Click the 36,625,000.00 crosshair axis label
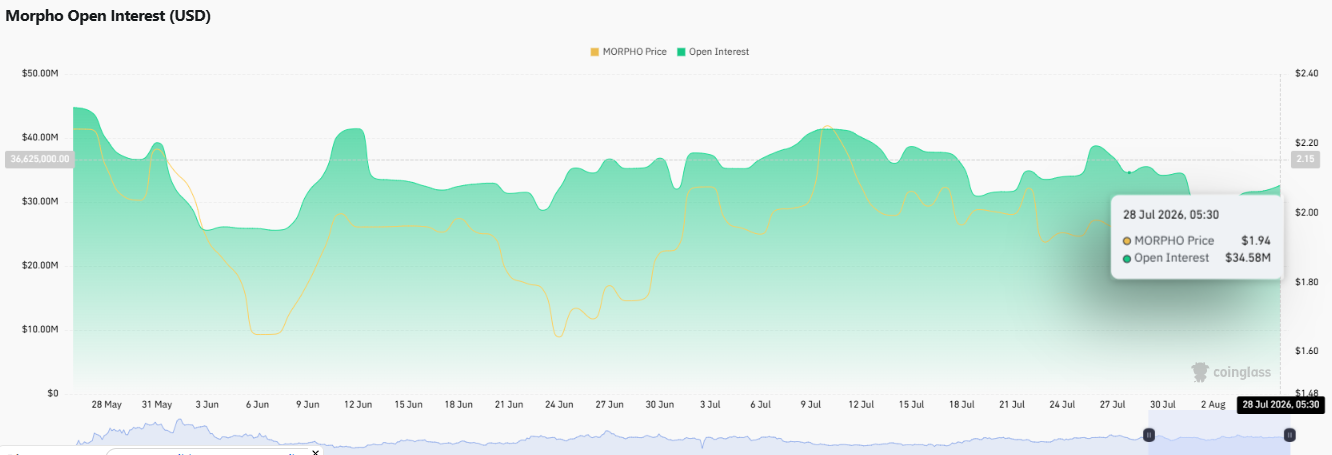The image size is (1332, 455). click(x=39, y=159)
